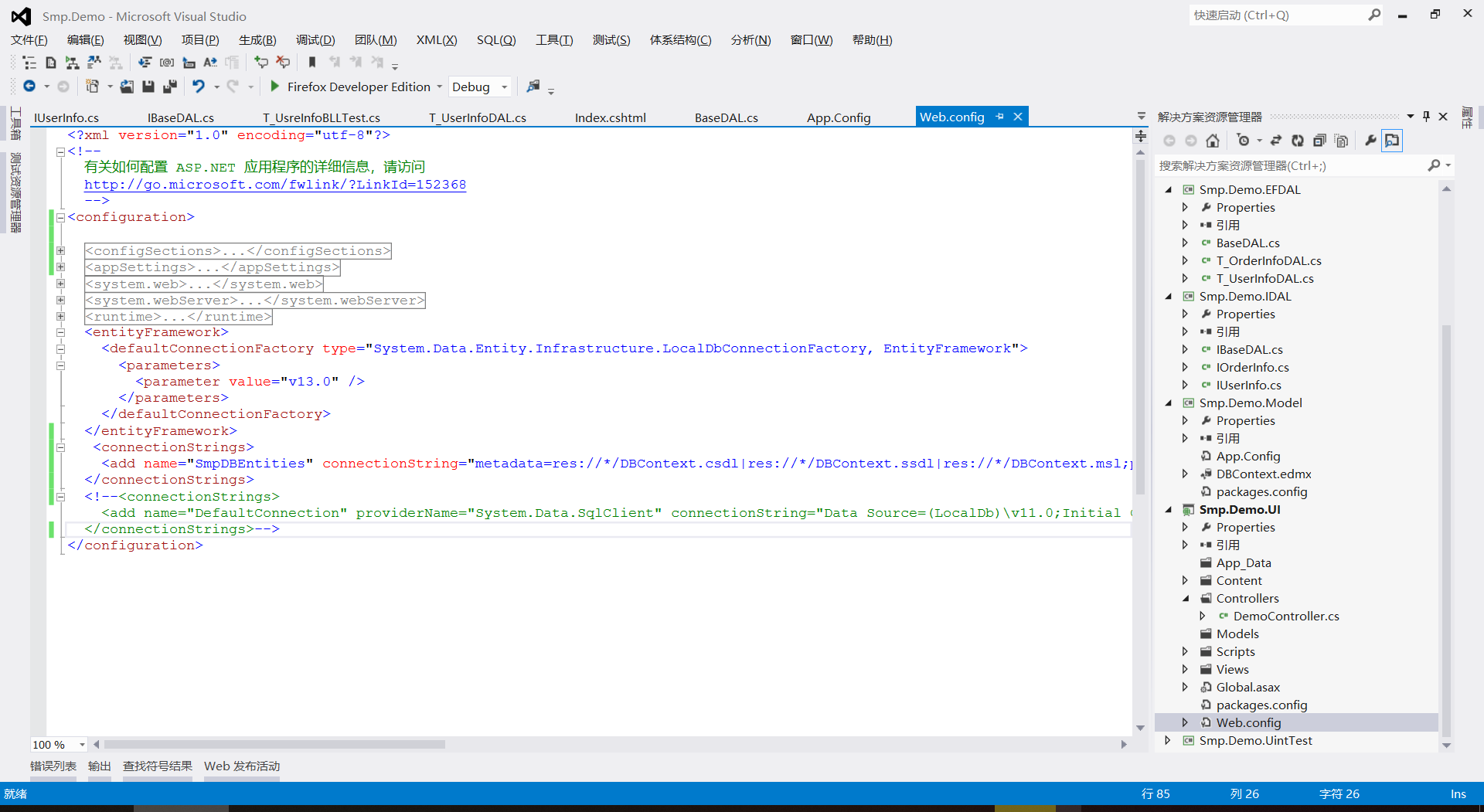The image size is (1484, 812).
Task: Open the 调试(D) Debug menu
Action: [x=315, y=39]
